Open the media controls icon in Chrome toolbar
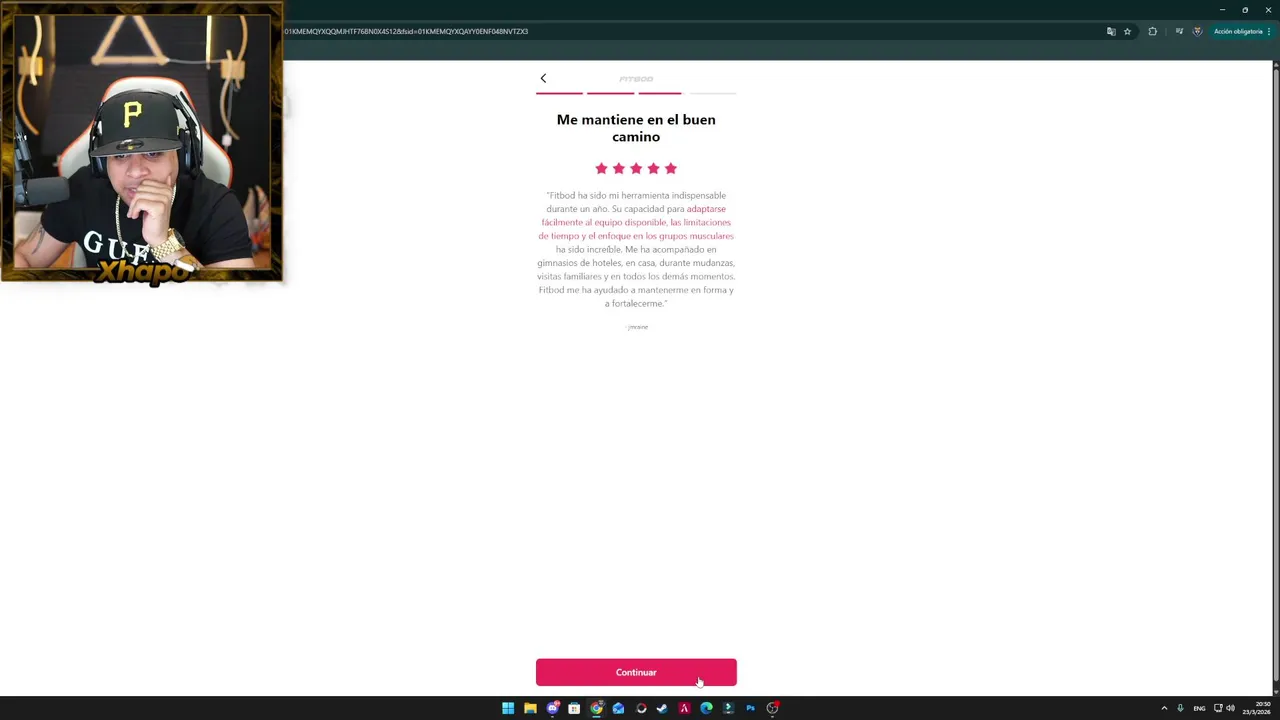Image resolution: width=1280 pixels, height=720 pixels. 1179,31
